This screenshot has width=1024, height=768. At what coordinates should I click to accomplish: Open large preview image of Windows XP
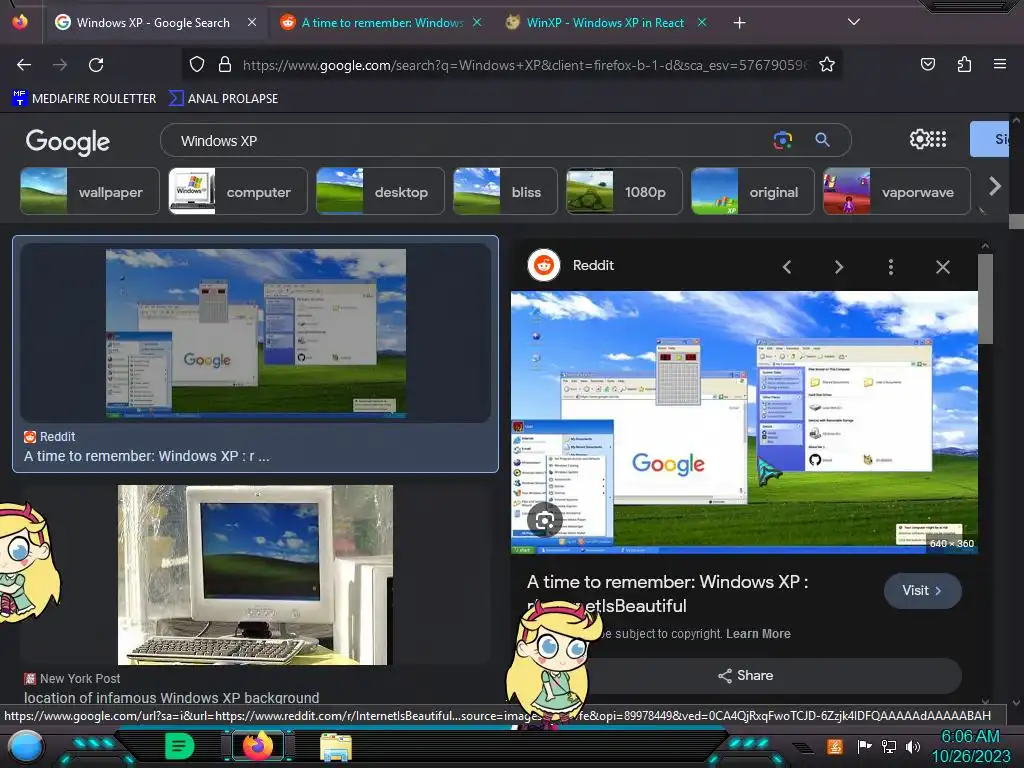tap(744, 423)
